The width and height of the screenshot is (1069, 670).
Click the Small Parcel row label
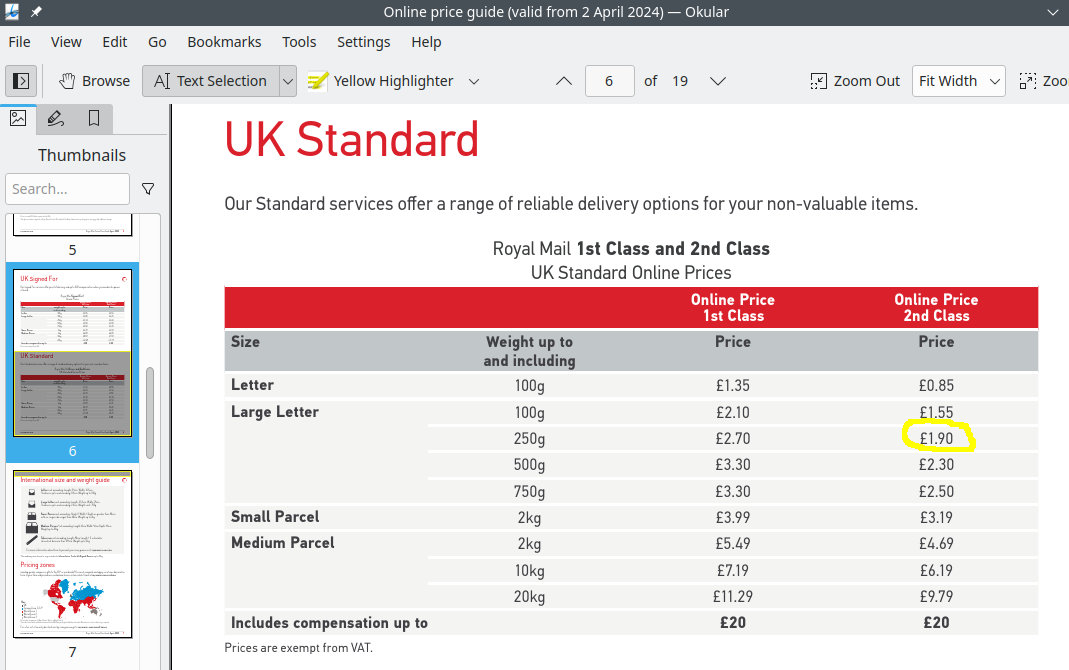pos(275,517)
